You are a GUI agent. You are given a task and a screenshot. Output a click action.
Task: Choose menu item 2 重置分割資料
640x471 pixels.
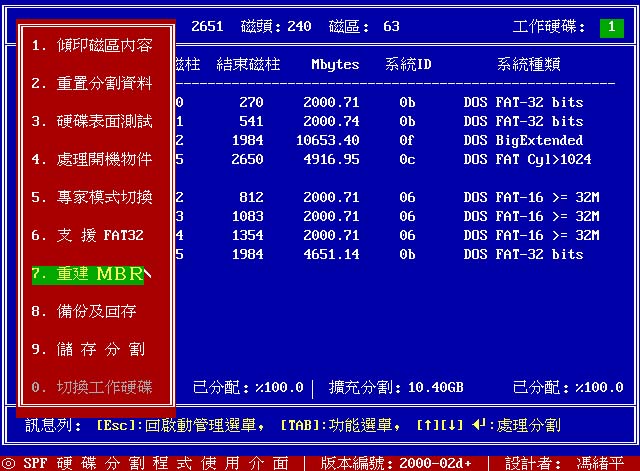92,83
